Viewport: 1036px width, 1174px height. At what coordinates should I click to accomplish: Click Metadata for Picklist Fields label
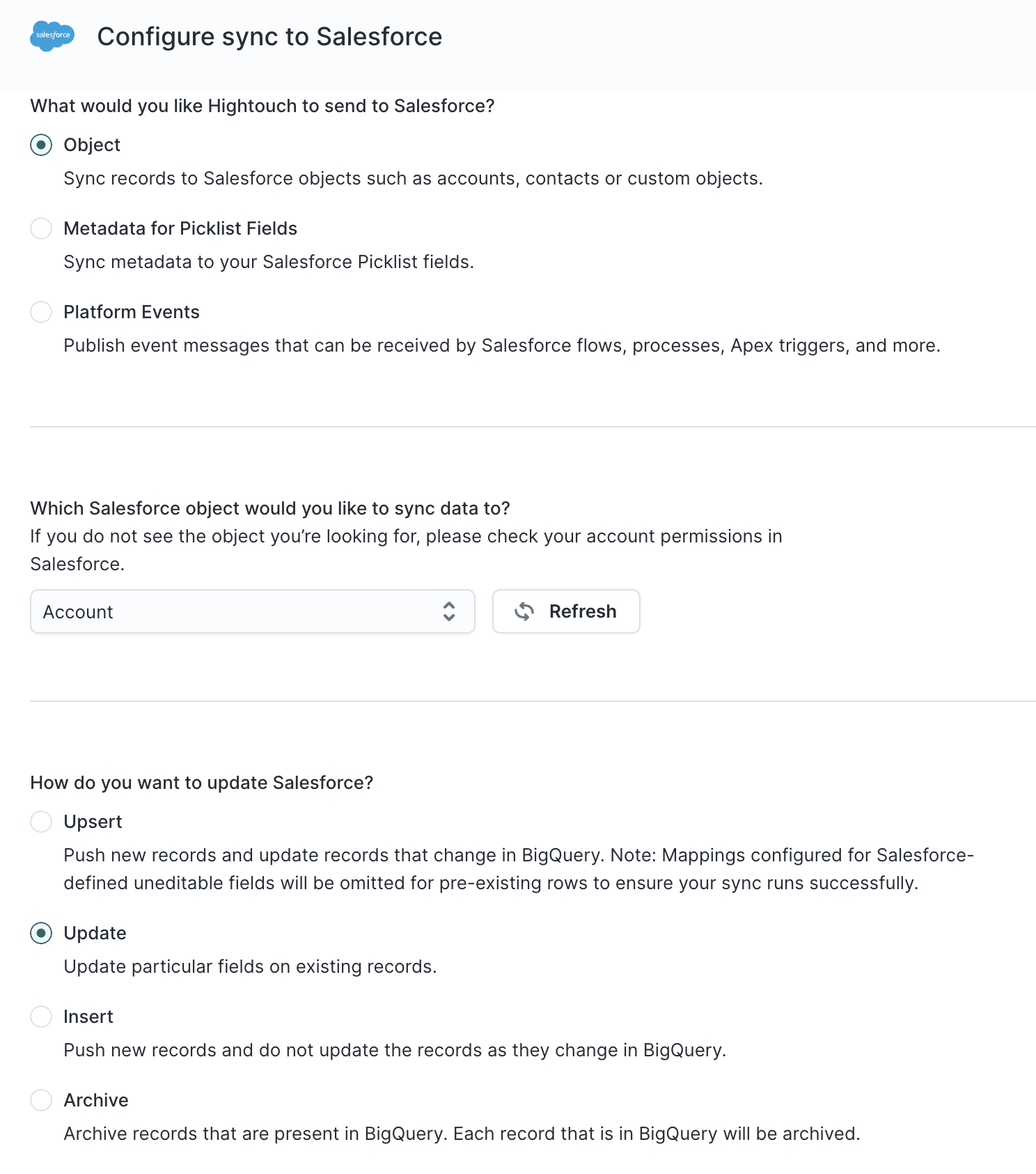tap(180, 228)
